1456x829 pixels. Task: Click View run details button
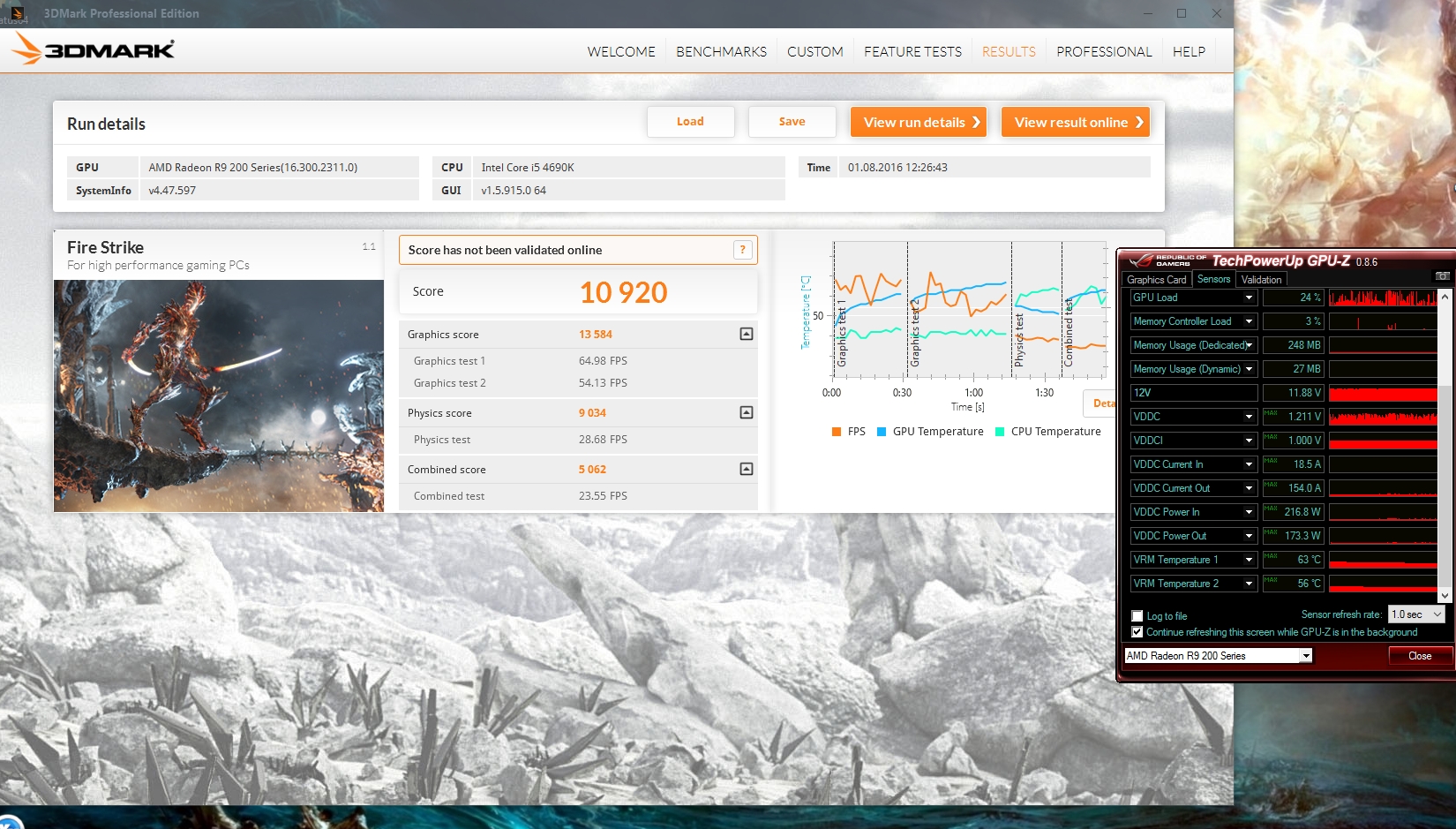919,122
